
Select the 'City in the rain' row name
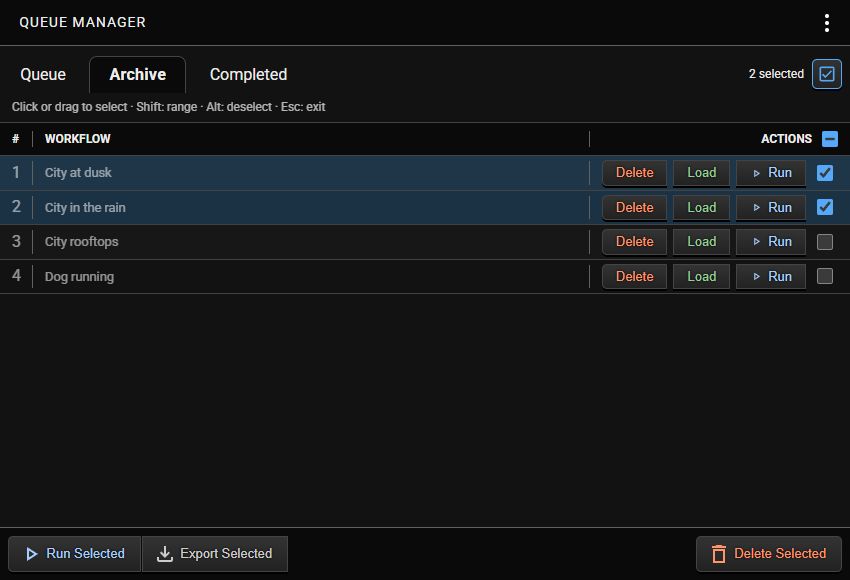point(85,208)
